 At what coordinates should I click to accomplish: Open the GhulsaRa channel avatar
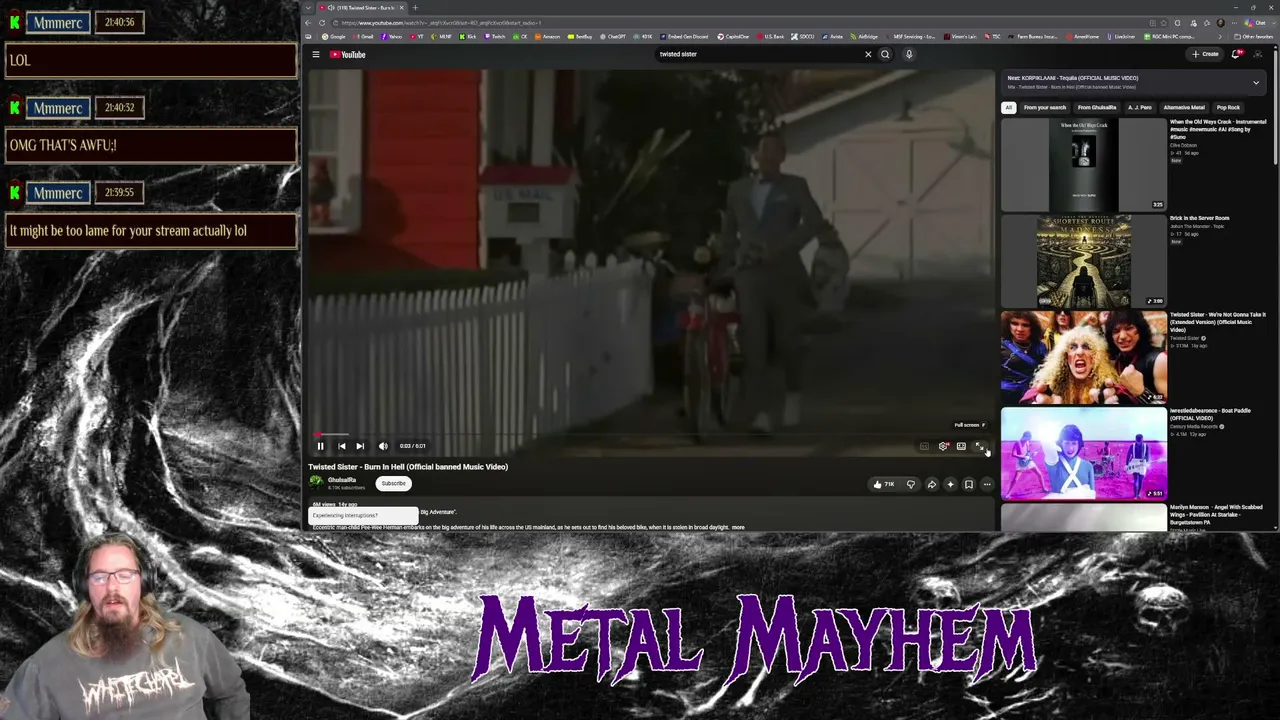click(316, 483)
